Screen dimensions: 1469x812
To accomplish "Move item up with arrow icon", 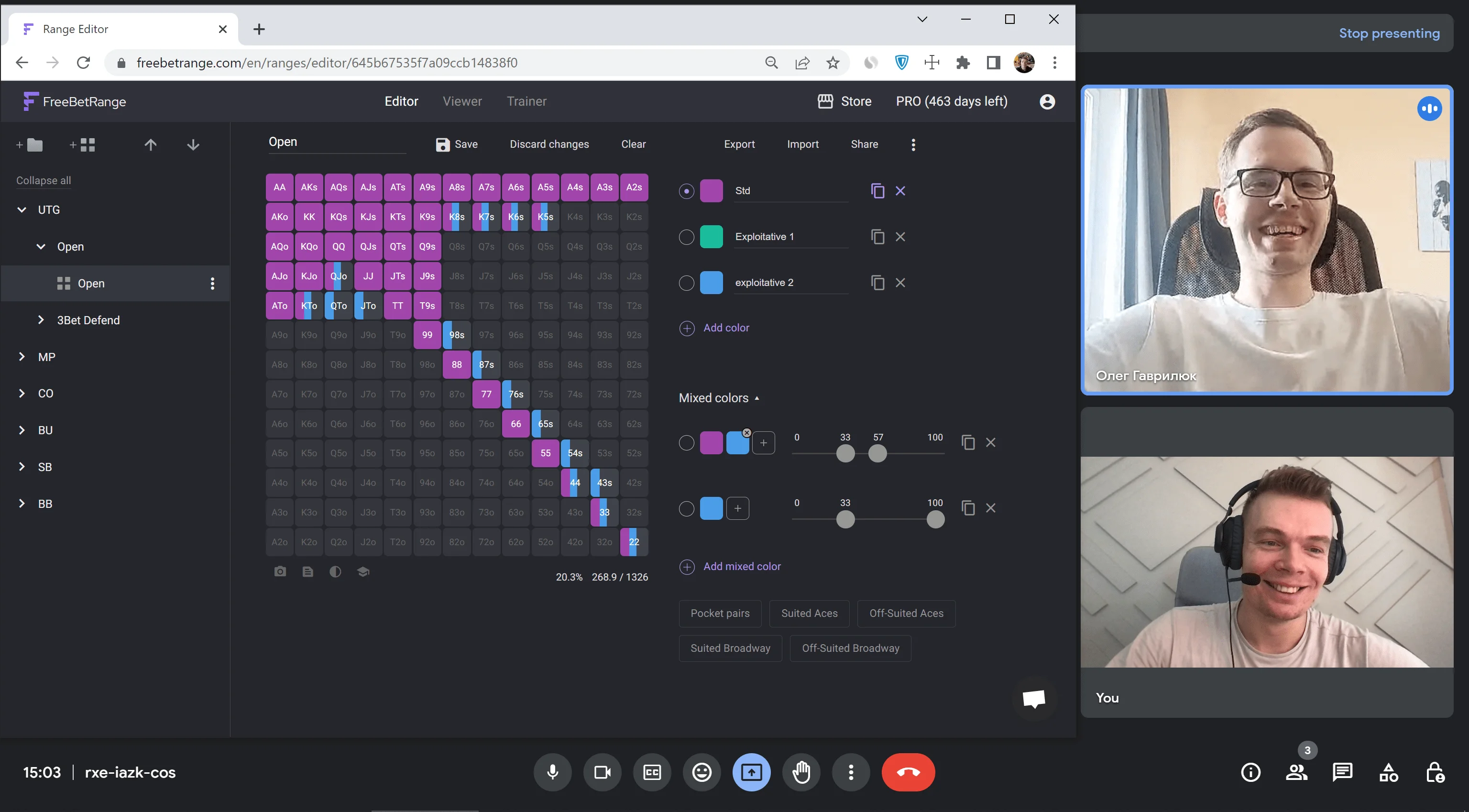I will 151,145.
